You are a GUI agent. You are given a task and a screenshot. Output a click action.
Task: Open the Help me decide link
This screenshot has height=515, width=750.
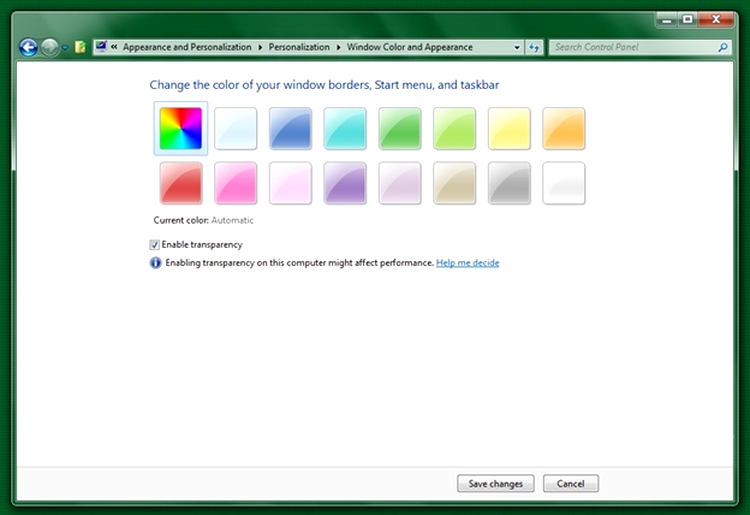[467, 263]
